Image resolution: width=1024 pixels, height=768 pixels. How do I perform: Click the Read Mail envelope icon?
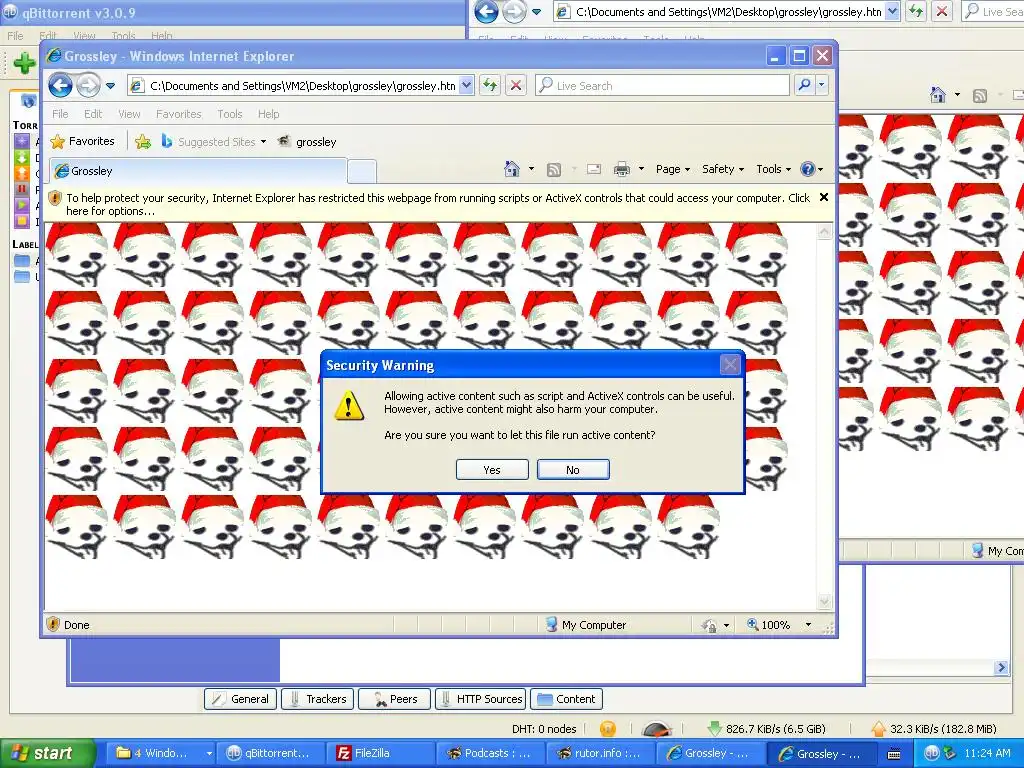(594, 169)
